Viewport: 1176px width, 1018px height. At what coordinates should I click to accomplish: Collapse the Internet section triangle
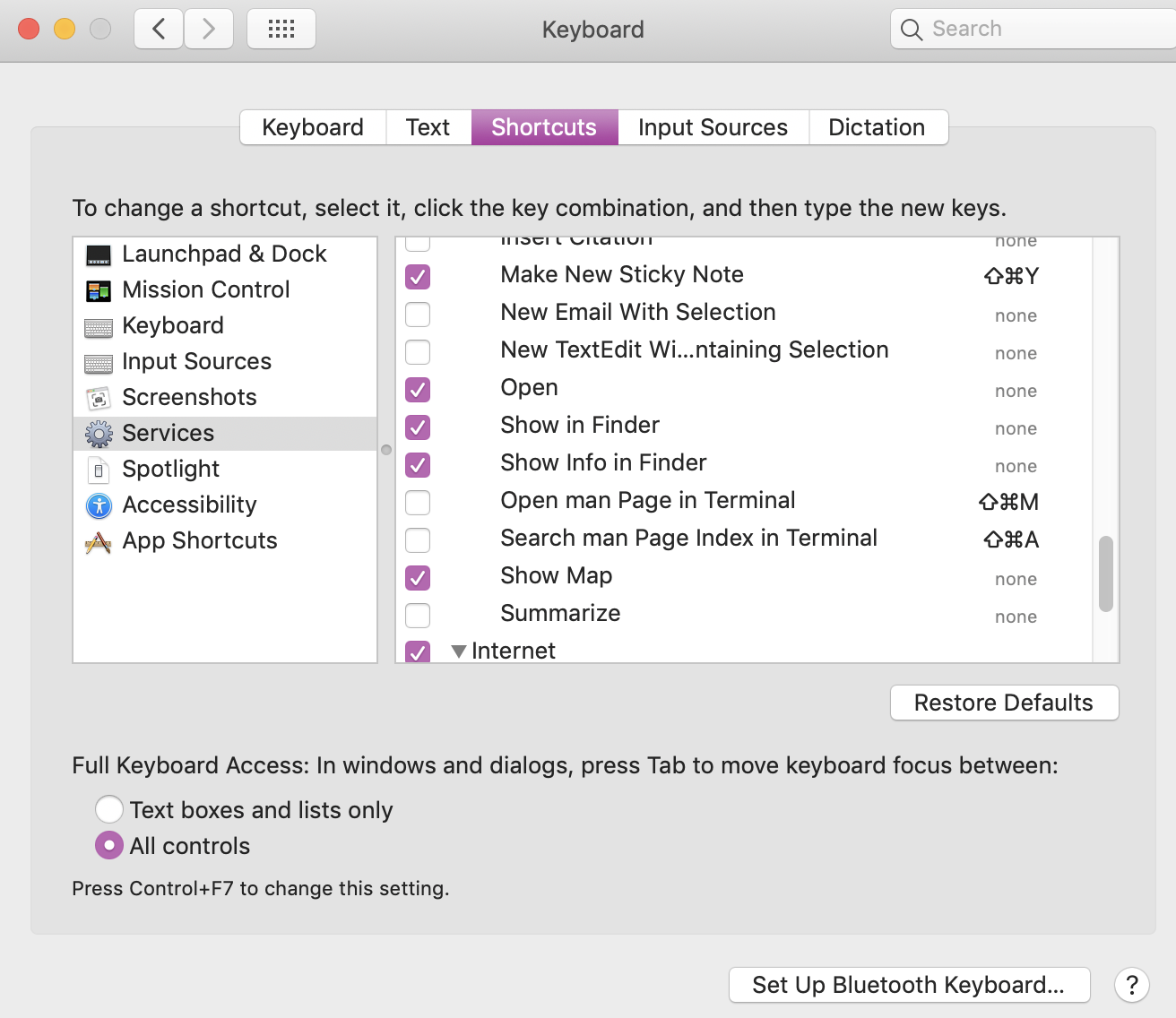(x=459, y=651)
